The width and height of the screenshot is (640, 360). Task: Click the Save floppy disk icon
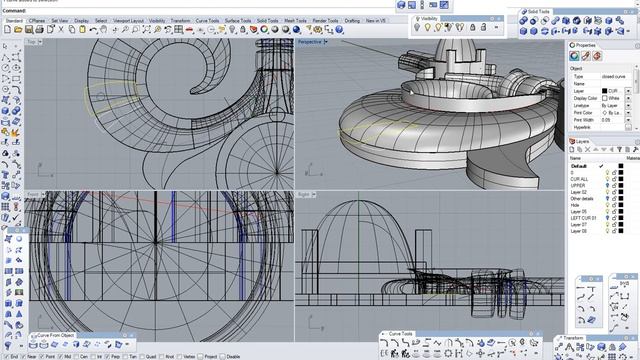pos(29,29)
